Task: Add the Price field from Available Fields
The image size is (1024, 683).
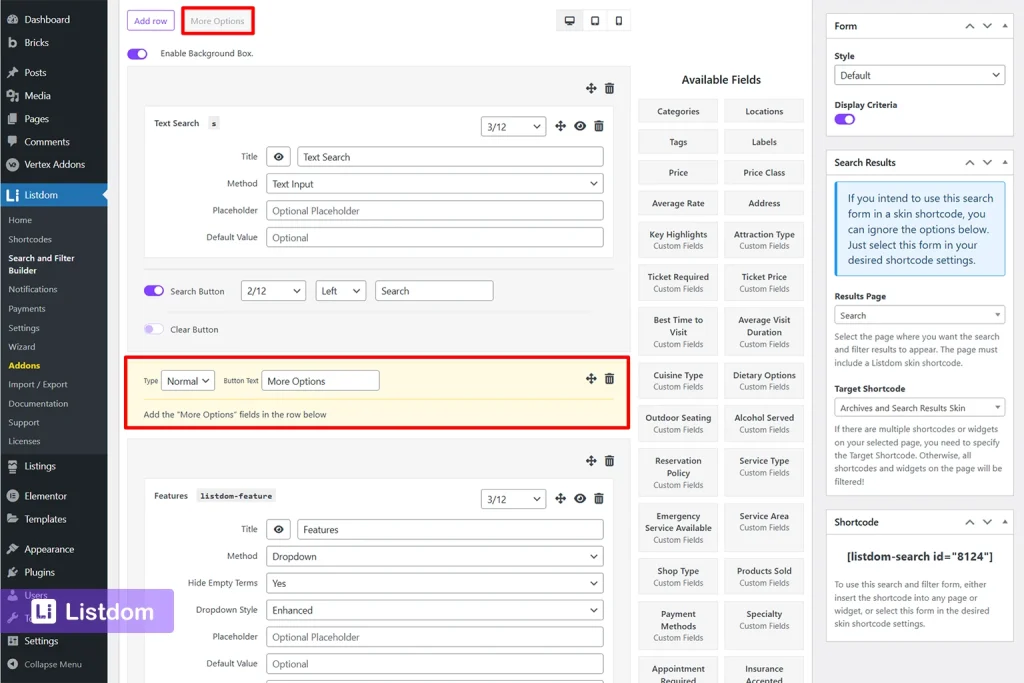Action: [678, 172]
